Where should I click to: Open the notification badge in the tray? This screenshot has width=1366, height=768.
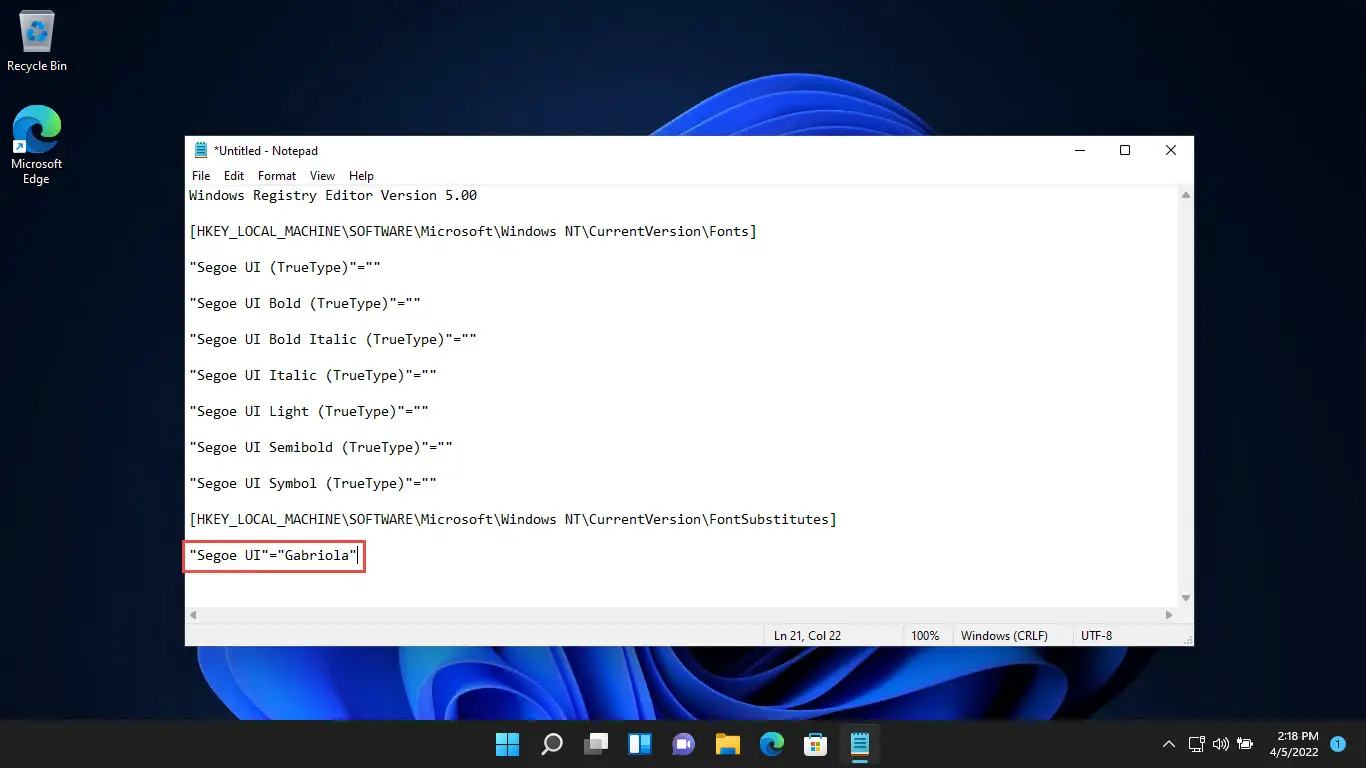(x=1338, y=744)
